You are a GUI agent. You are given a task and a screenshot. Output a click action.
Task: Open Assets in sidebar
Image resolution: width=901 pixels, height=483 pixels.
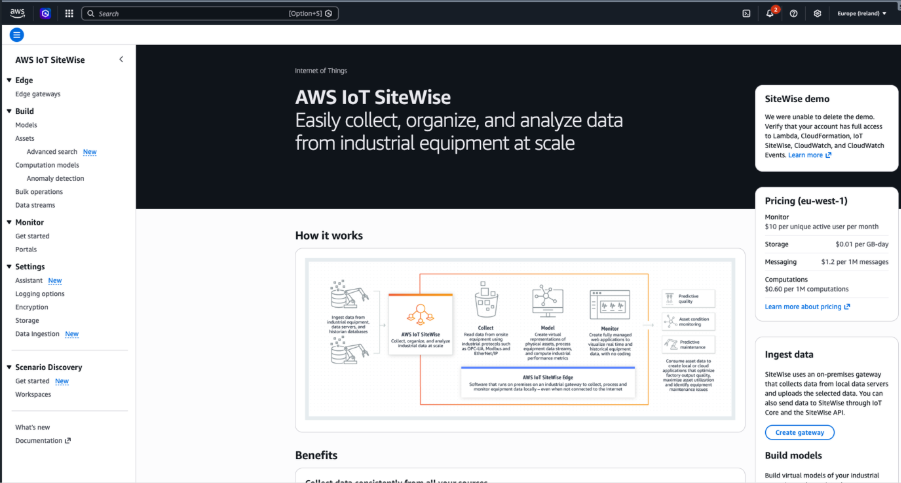pyautogui.click(x=25, y=138)
